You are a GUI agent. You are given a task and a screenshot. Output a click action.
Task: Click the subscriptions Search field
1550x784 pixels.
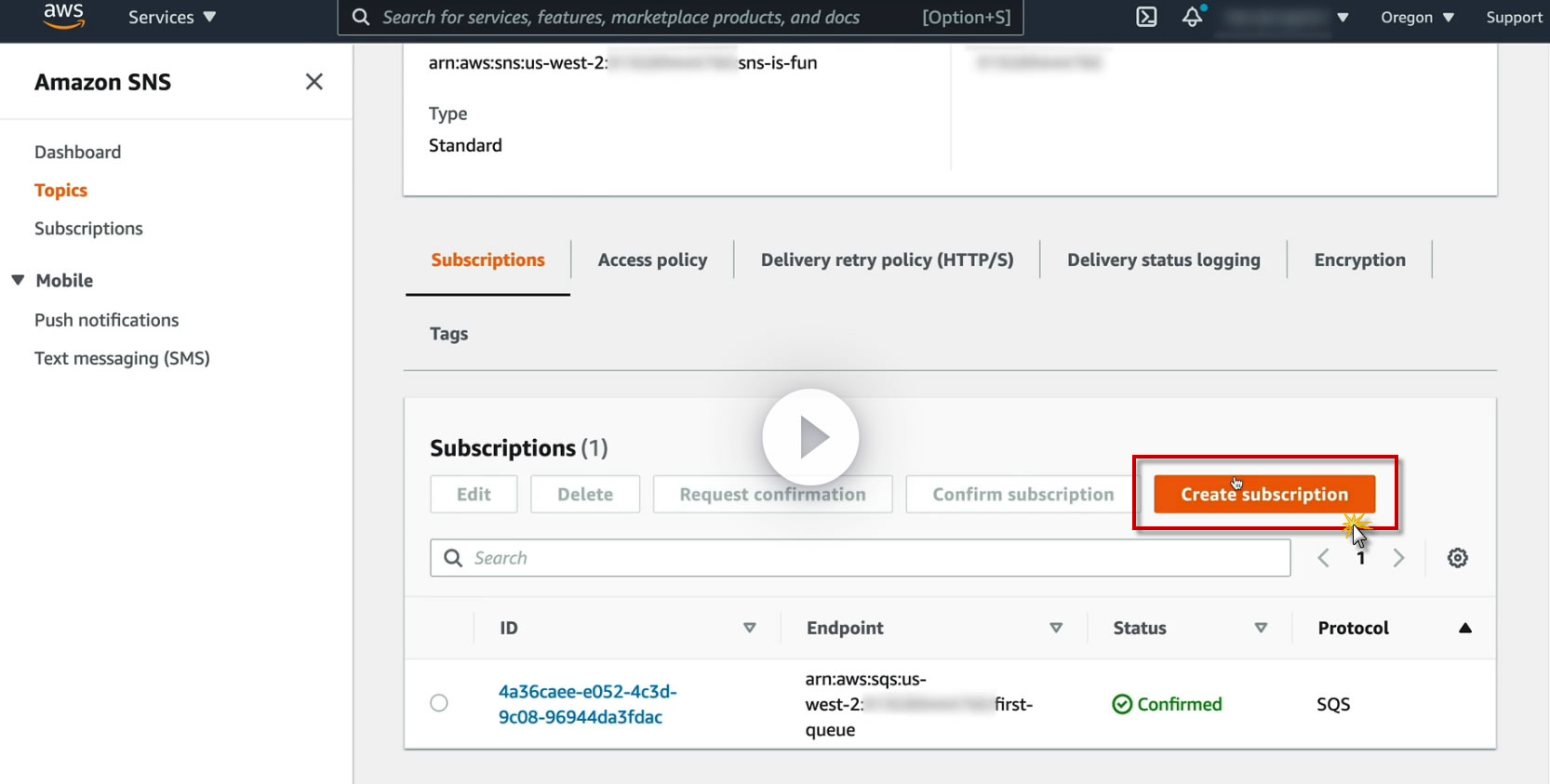point(860,558)
